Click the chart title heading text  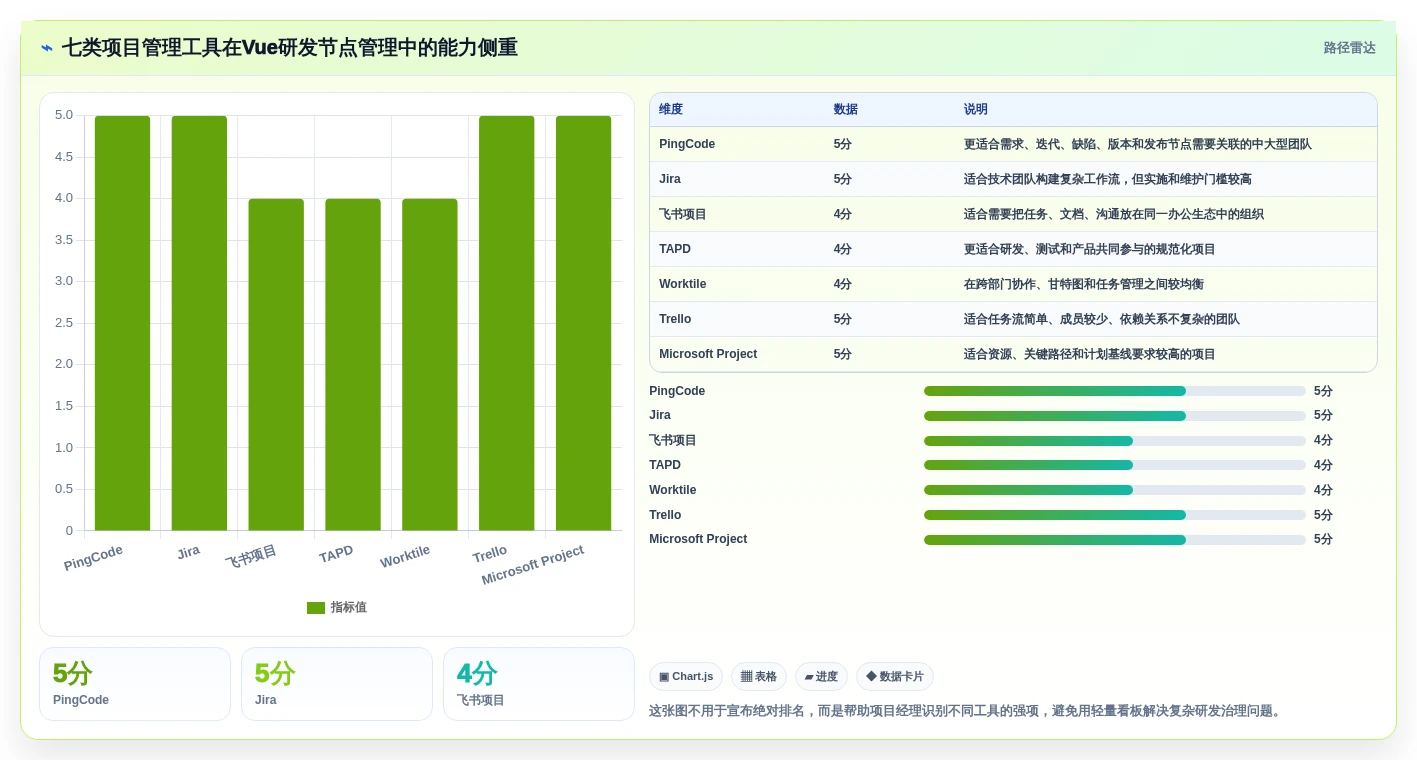pos(290,48)
